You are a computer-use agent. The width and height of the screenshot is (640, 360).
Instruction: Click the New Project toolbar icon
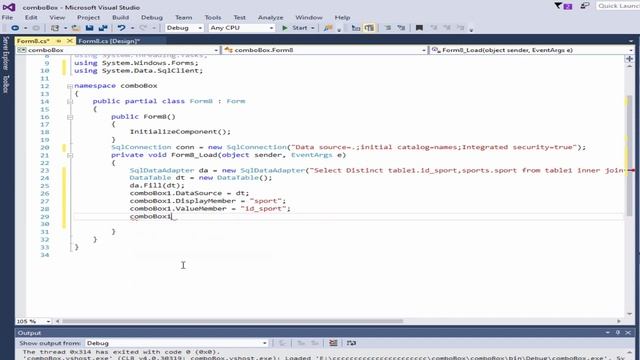click(x=55, y=28)
